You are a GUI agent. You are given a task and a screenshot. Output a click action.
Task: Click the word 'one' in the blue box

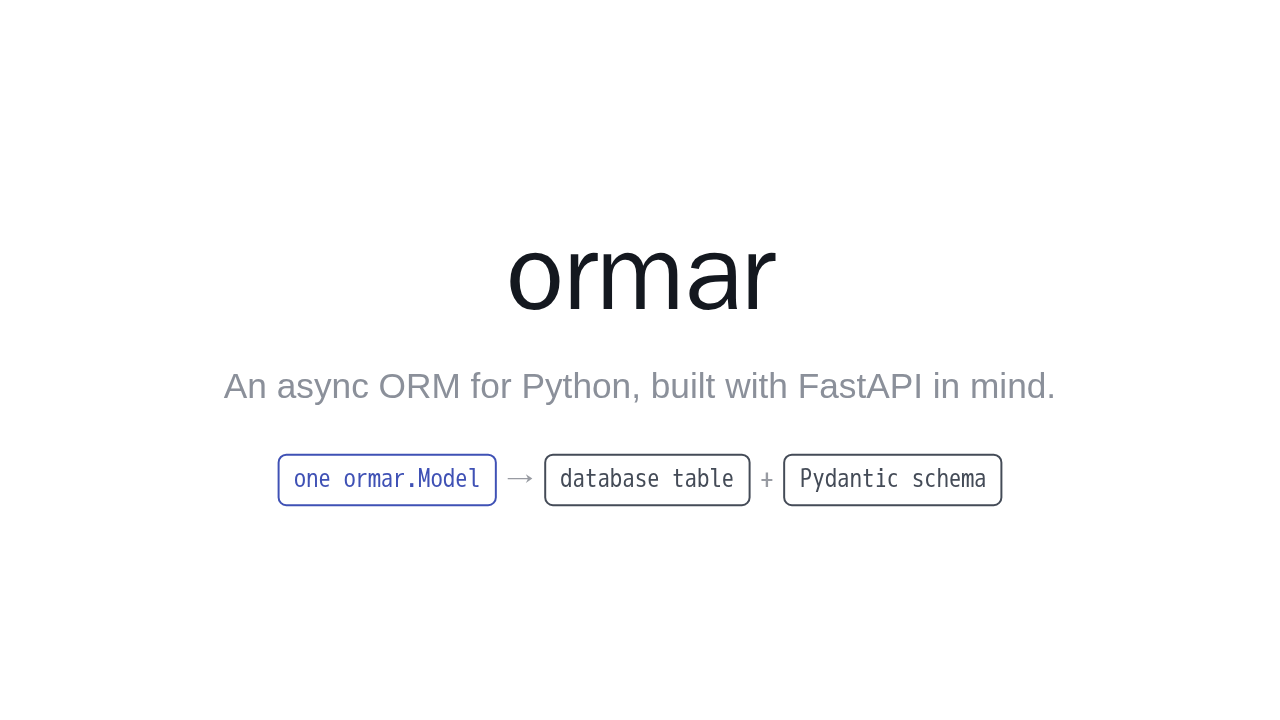312,480
